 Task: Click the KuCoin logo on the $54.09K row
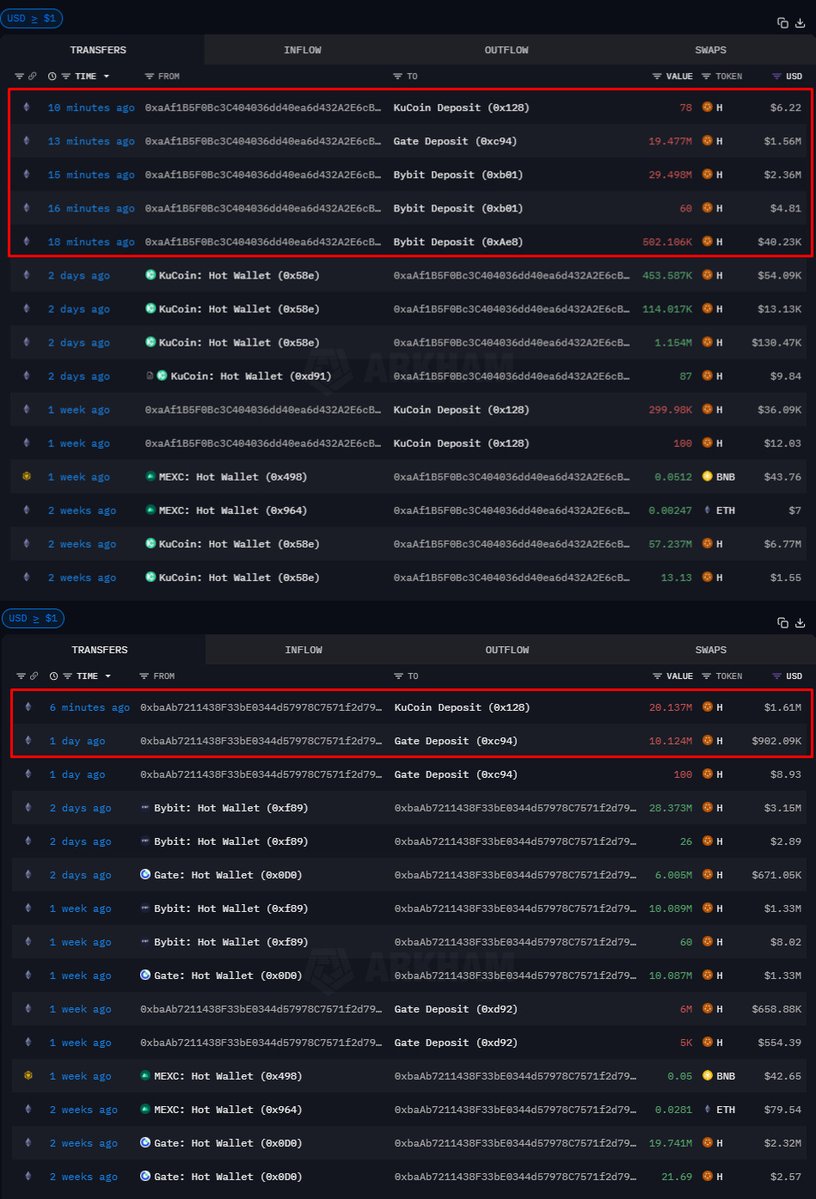151,275
